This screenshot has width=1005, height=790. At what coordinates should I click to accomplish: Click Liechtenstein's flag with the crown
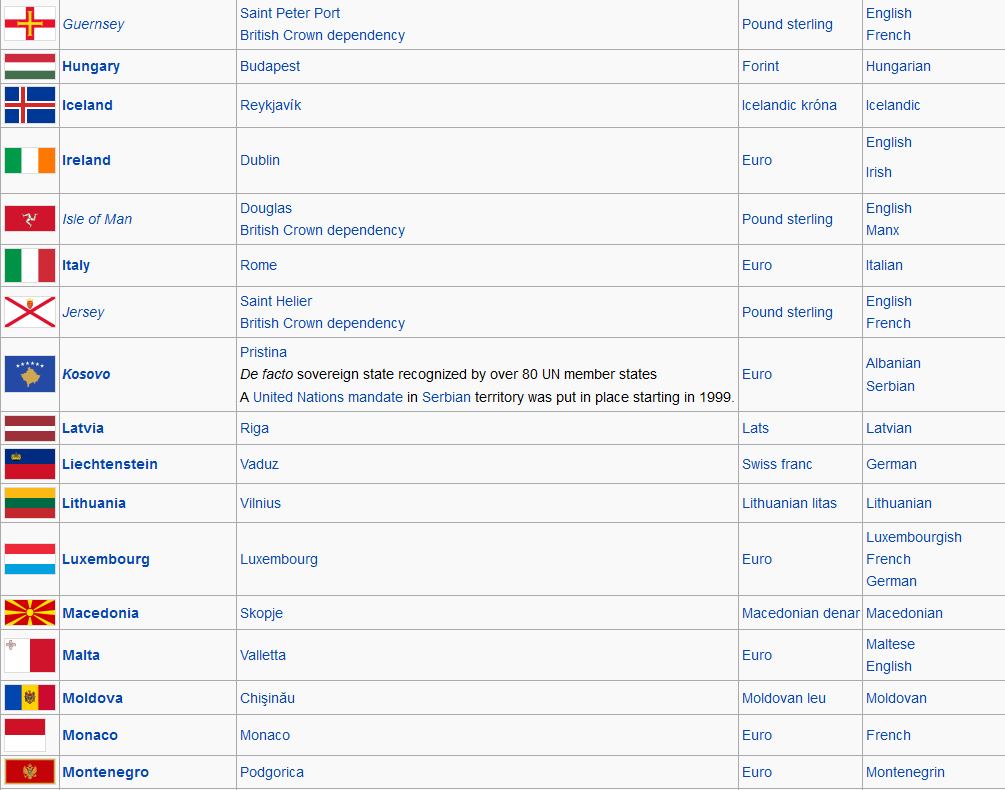click(30, 464)
